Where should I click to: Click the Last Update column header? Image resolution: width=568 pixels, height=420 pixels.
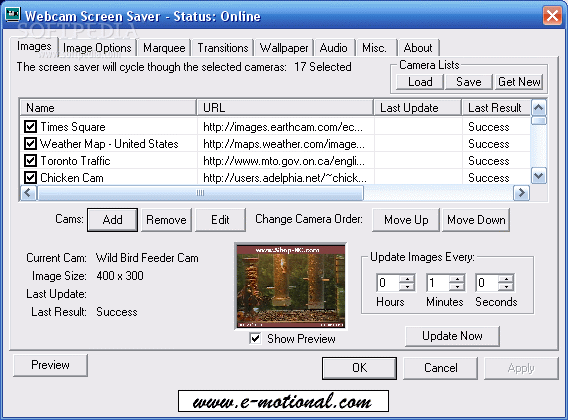pyautogui.click(x=418, y=108)
